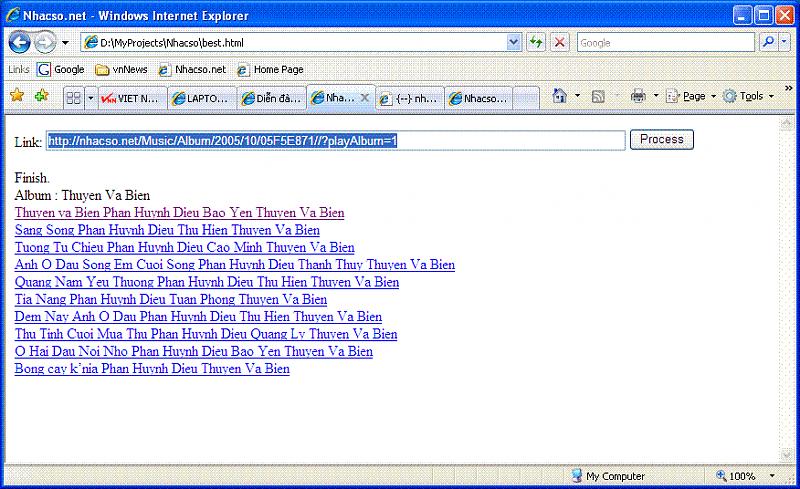Open the Sang Song Phan Huynh Dieu link

(x=167, y=230)
